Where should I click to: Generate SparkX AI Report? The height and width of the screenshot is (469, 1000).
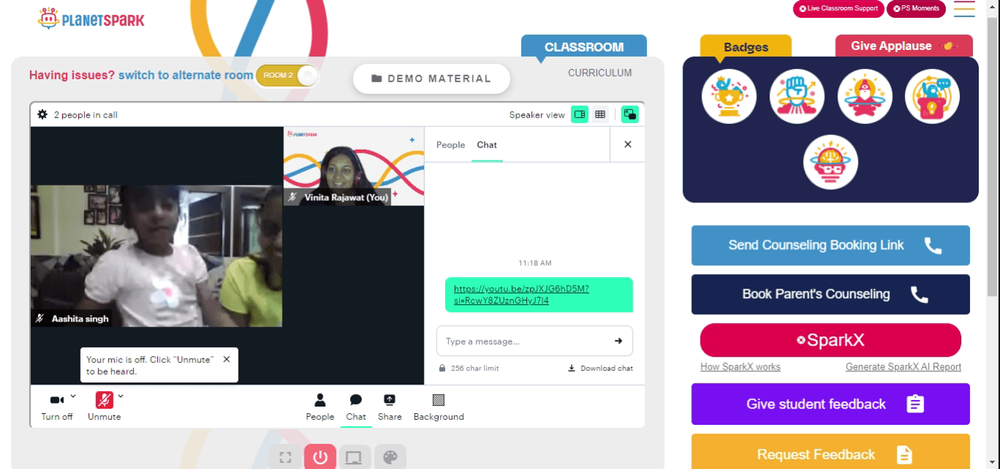903,367
